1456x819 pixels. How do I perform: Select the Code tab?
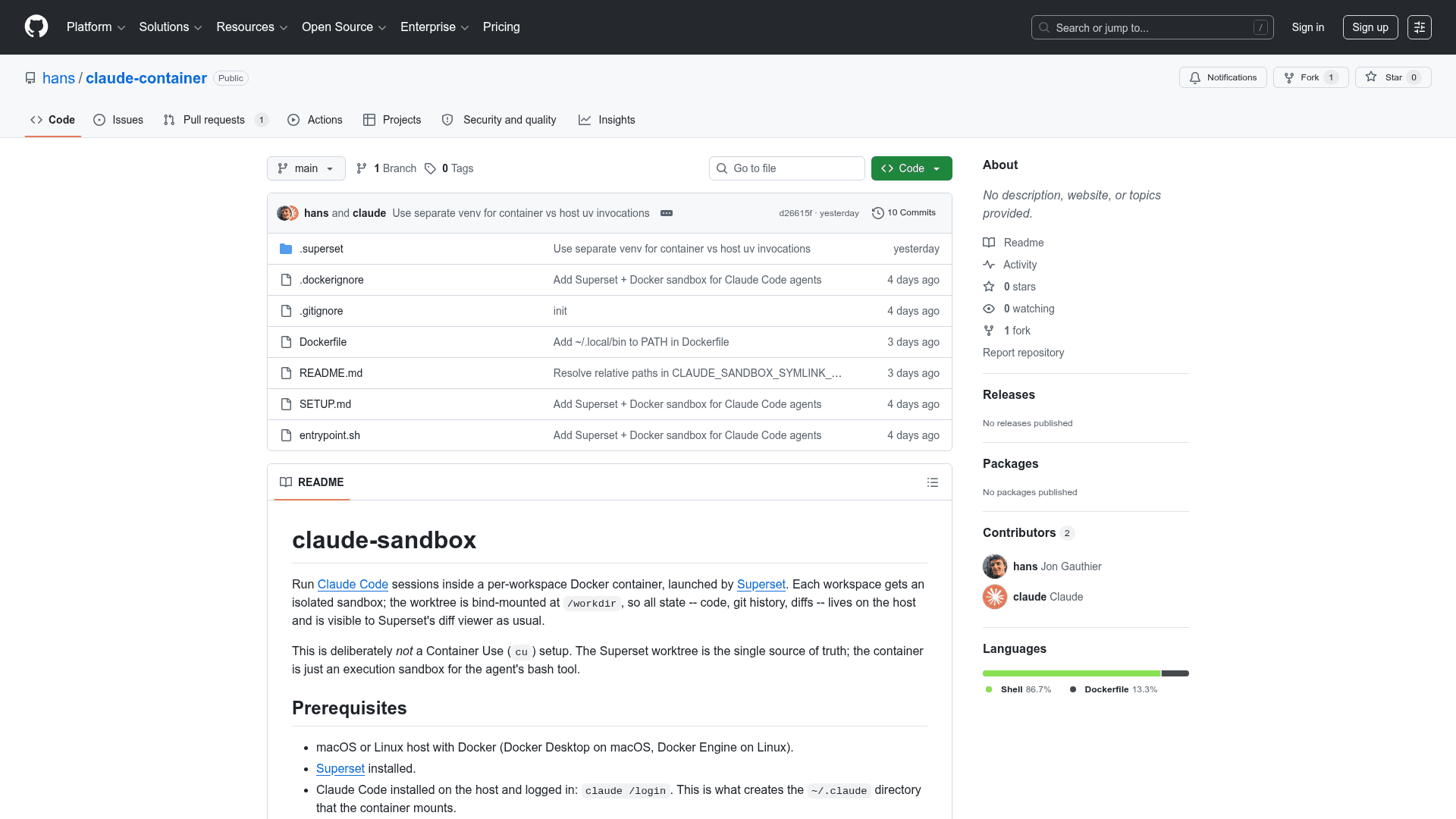[52, 120]
